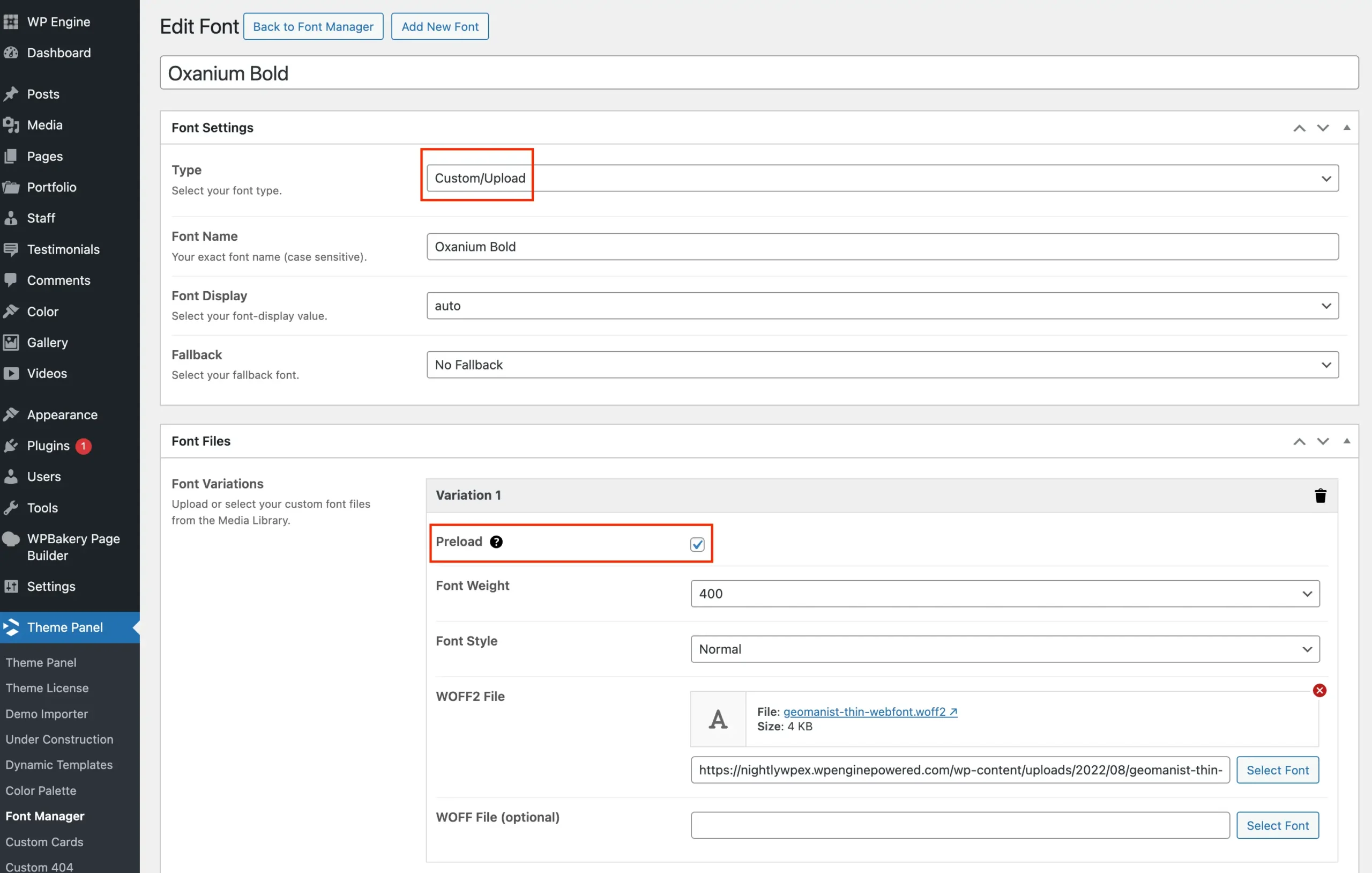This screenshot has width=1372, height=873.
Task: Open the Font Style dropdown showing Normal
Action: [x=1005, y=649]
